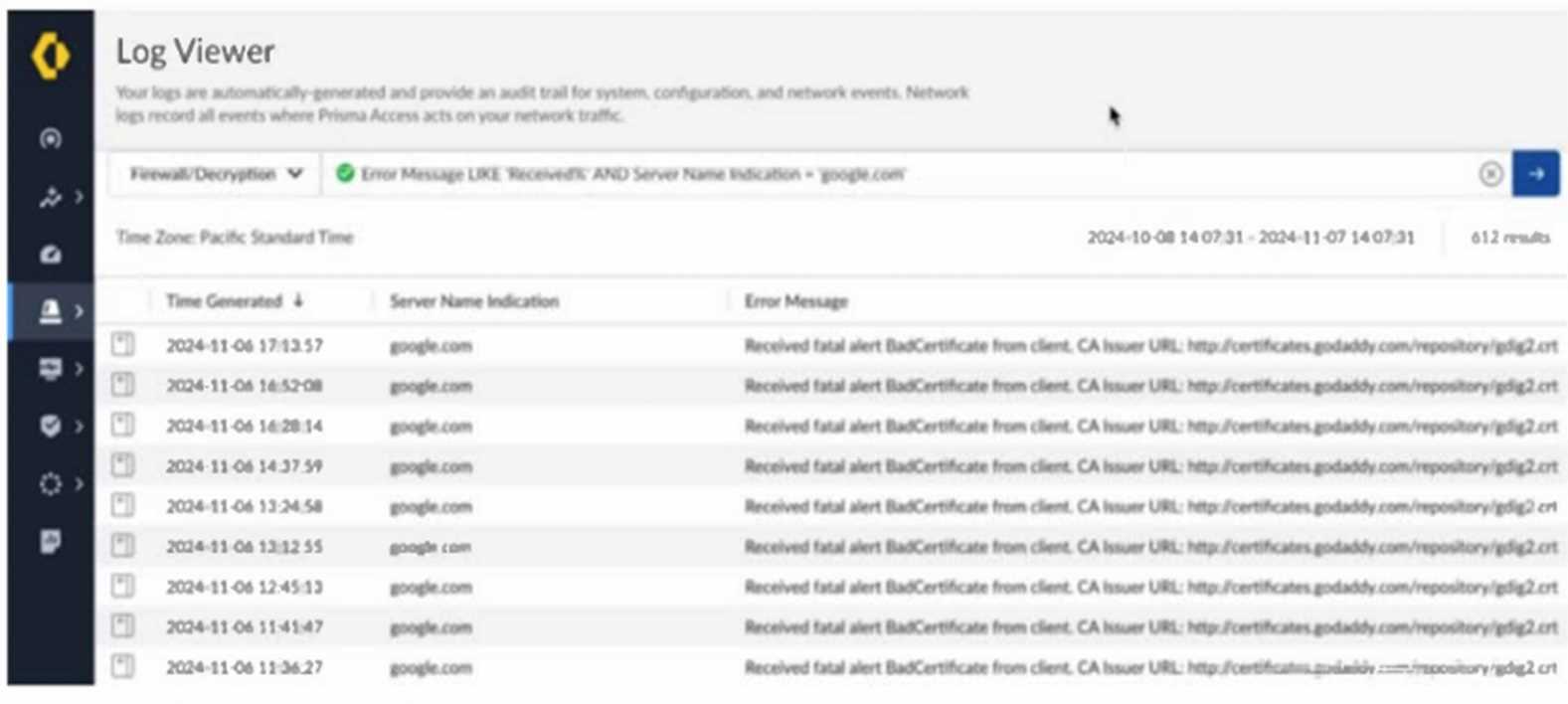Open the dashboard gauge sidebar icon

(51, 255)
